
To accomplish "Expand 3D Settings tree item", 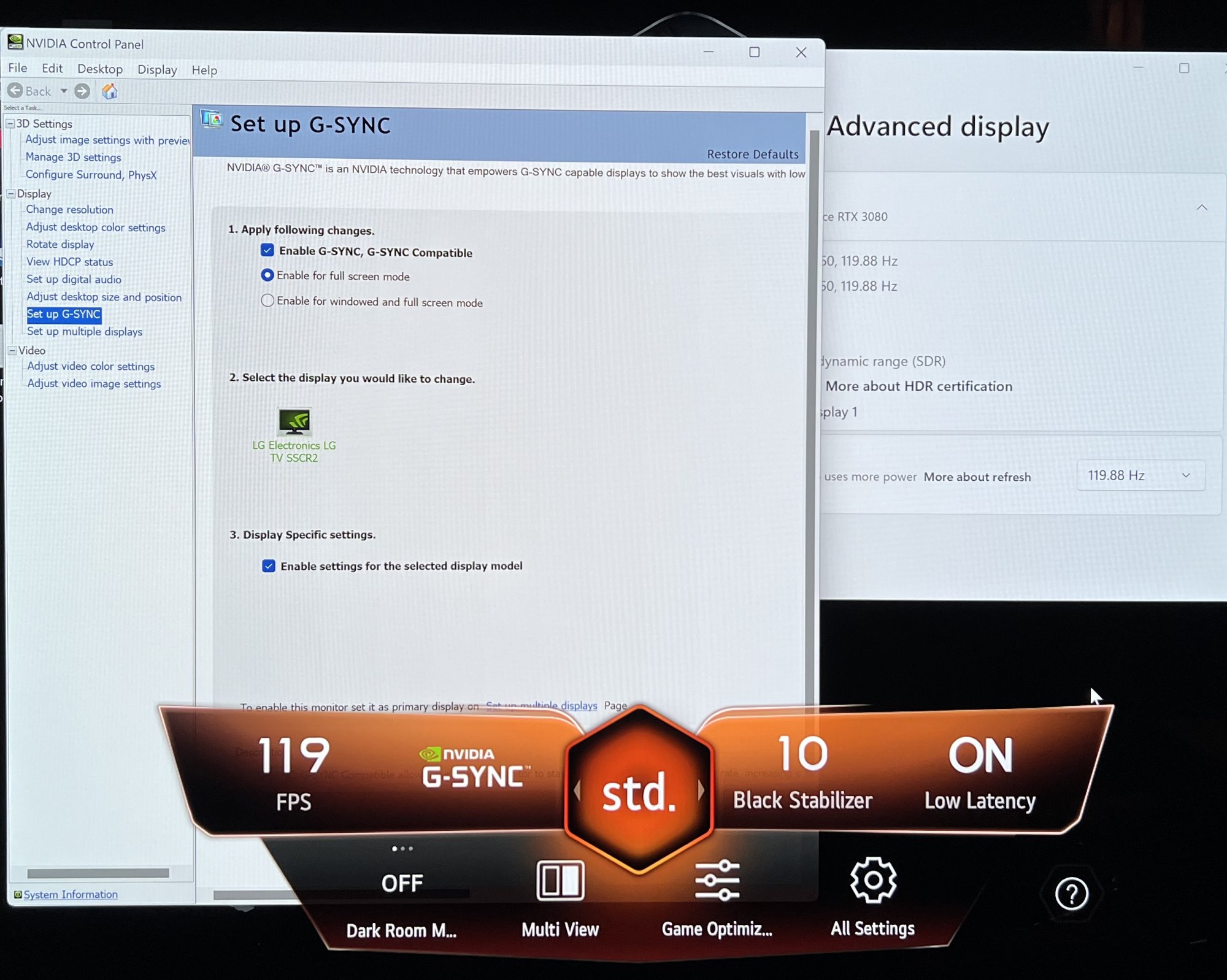I will point(9,123).
